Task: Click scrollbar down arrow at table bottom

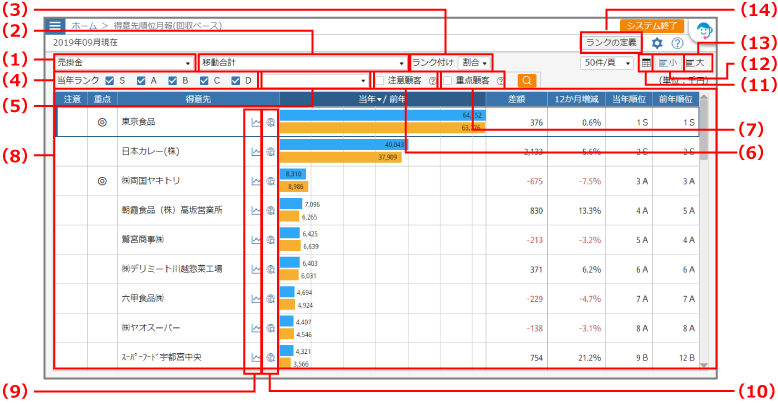Action: point(704,365)
